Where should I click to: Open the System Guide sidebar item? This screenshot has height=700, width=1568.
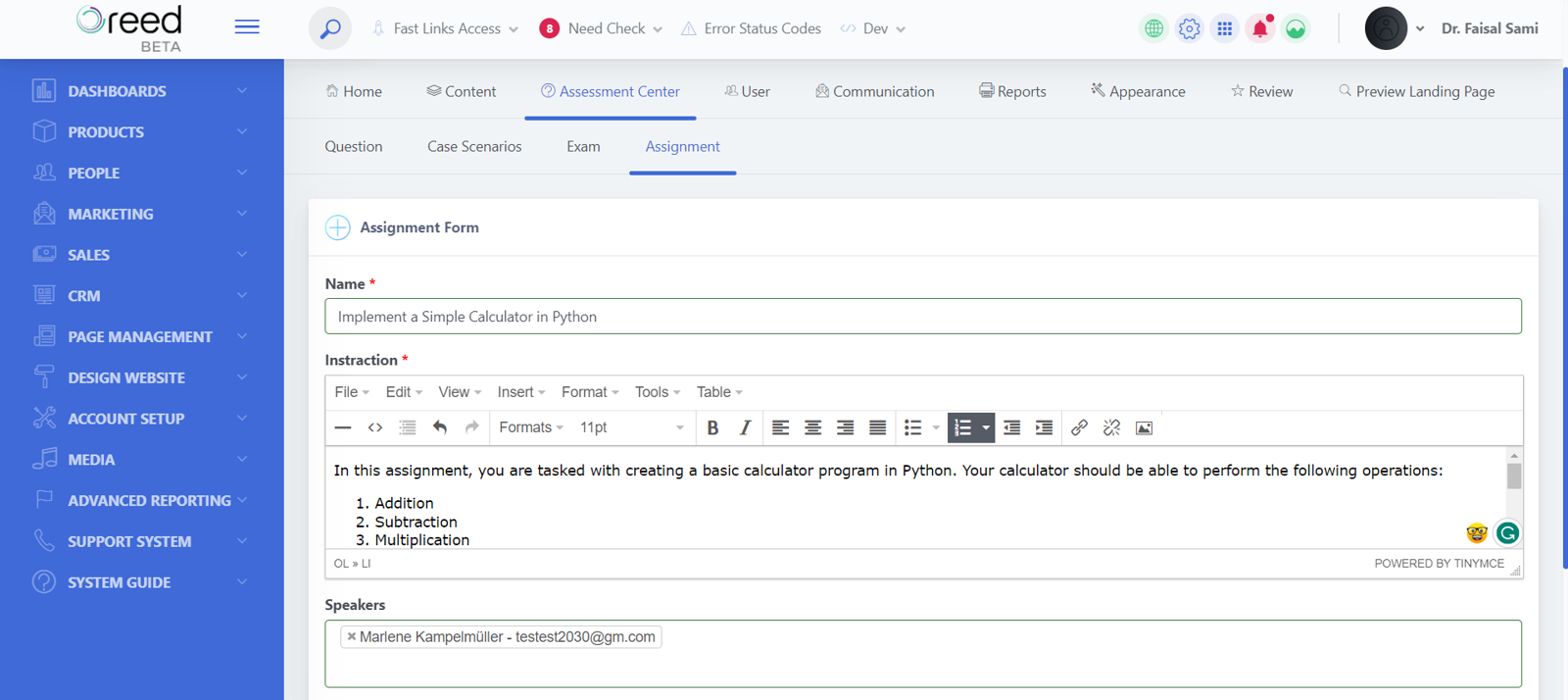pos(142,582)
